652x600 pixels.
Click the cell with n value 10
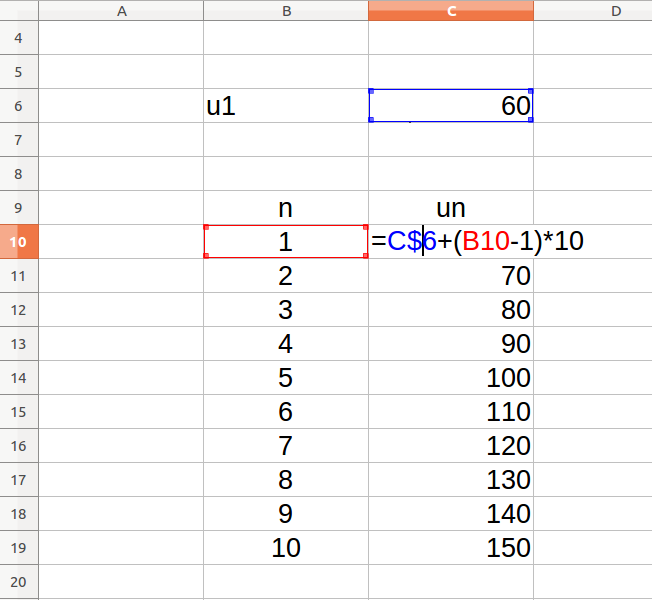[x=286, y=548]
